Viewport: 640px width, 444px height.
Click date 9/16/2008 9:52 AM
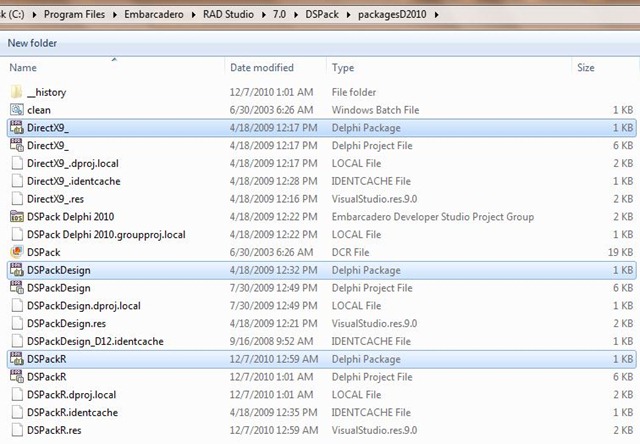point(271,342)
